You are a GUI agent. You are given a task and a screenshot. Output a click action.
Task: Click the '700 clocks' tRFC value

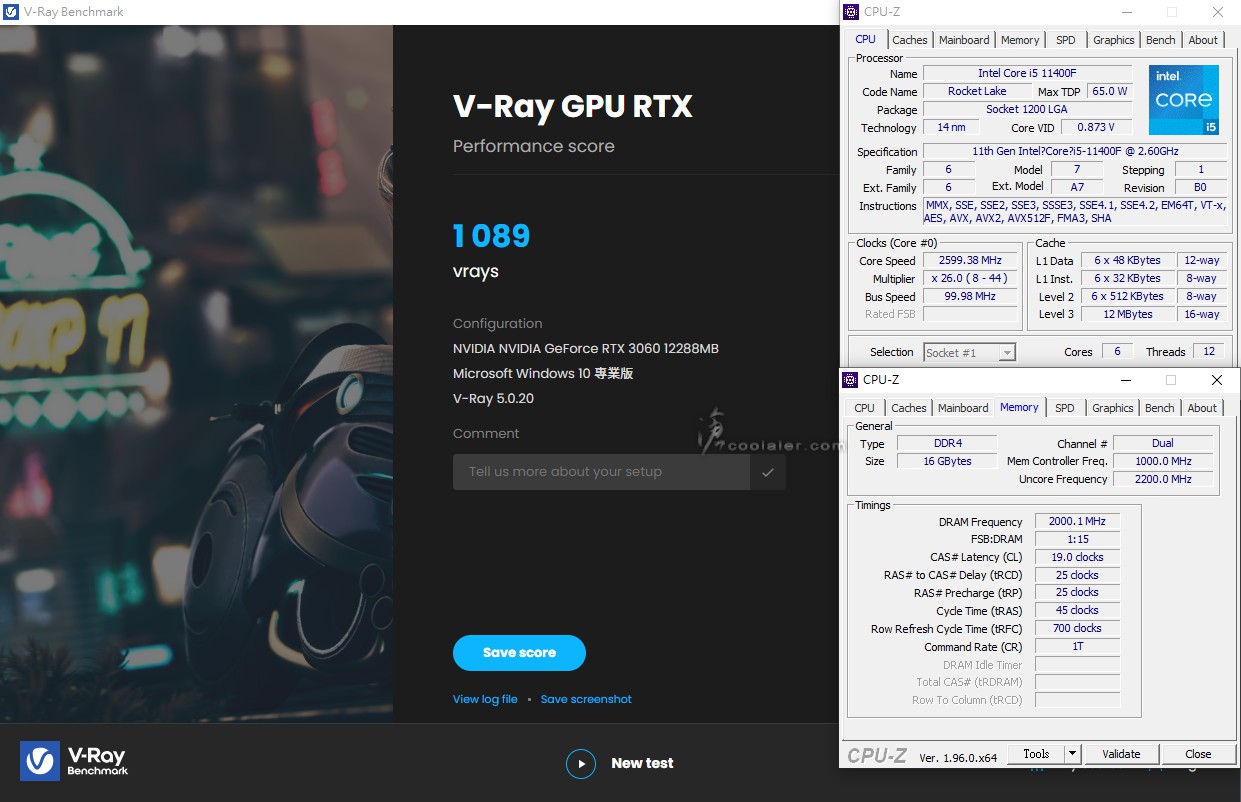[1077, 629]
